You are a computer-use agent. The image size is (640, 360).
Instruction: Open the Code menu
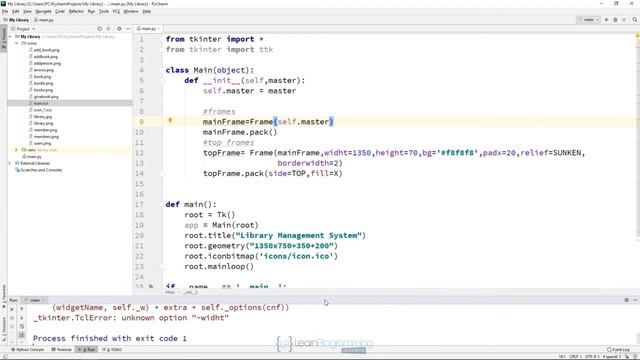pos(60,11)
